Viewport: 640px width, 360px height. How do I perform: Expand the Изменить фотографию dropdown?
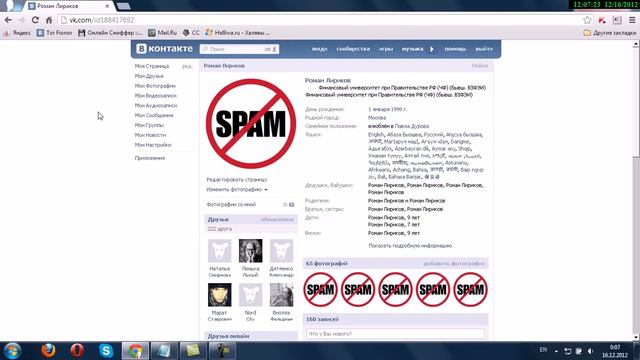[237, 189]
